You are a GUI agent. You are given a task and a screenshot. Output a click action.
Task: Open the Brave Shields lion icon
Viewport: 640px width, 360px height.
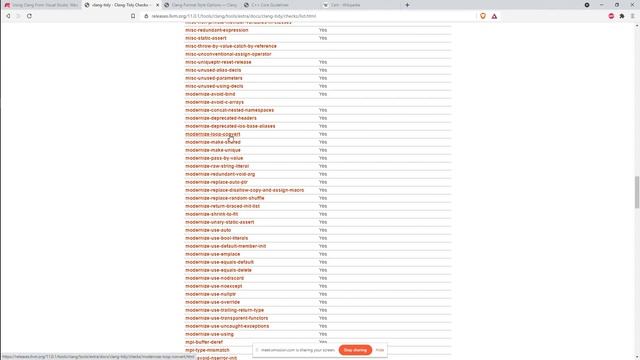tap(483, 16)
